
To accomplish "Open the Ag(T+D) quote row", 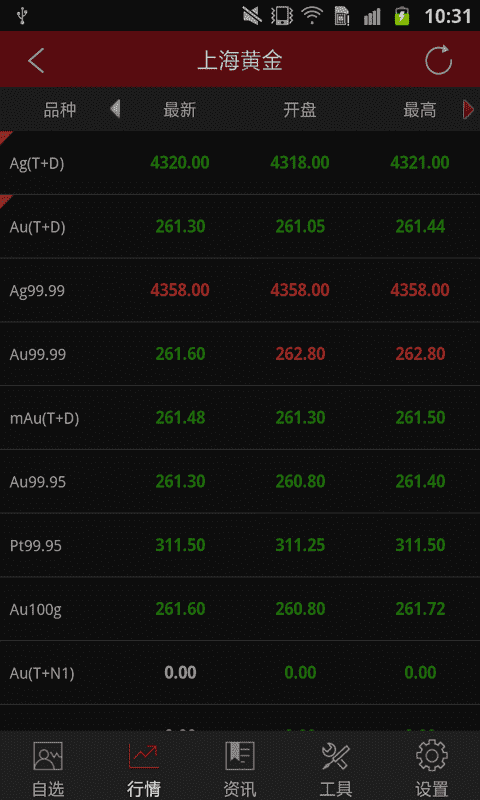I will [240, 163].
